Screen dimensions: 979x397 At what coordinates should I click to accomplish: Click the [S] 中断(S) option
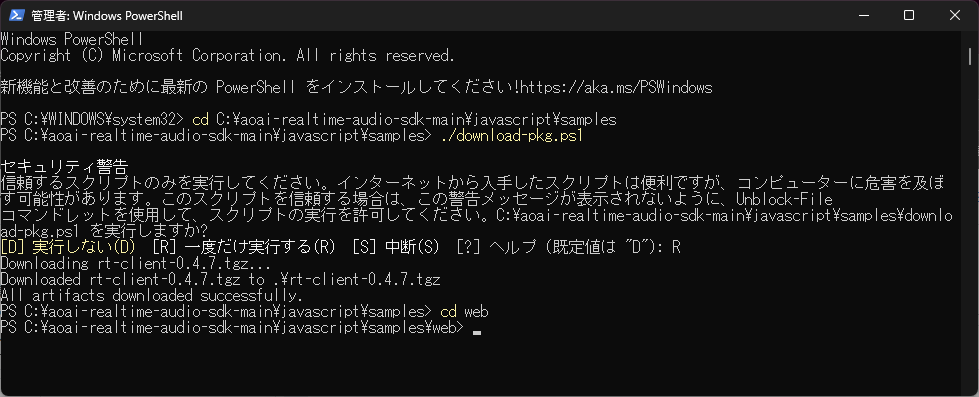(396, 247)
